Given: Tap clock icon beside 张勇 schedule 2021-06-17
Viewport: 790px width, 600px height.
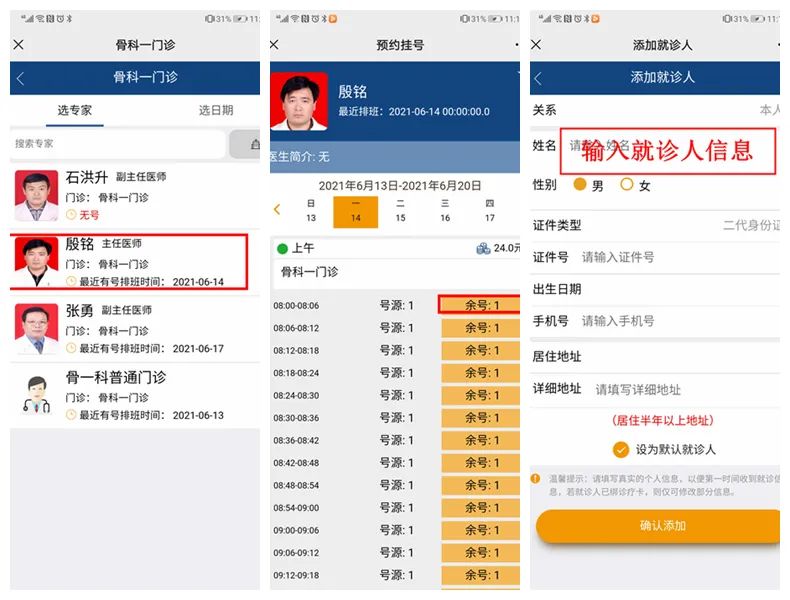Looking at the screenshot, I should pyautogui.click(x=71, y=348).
